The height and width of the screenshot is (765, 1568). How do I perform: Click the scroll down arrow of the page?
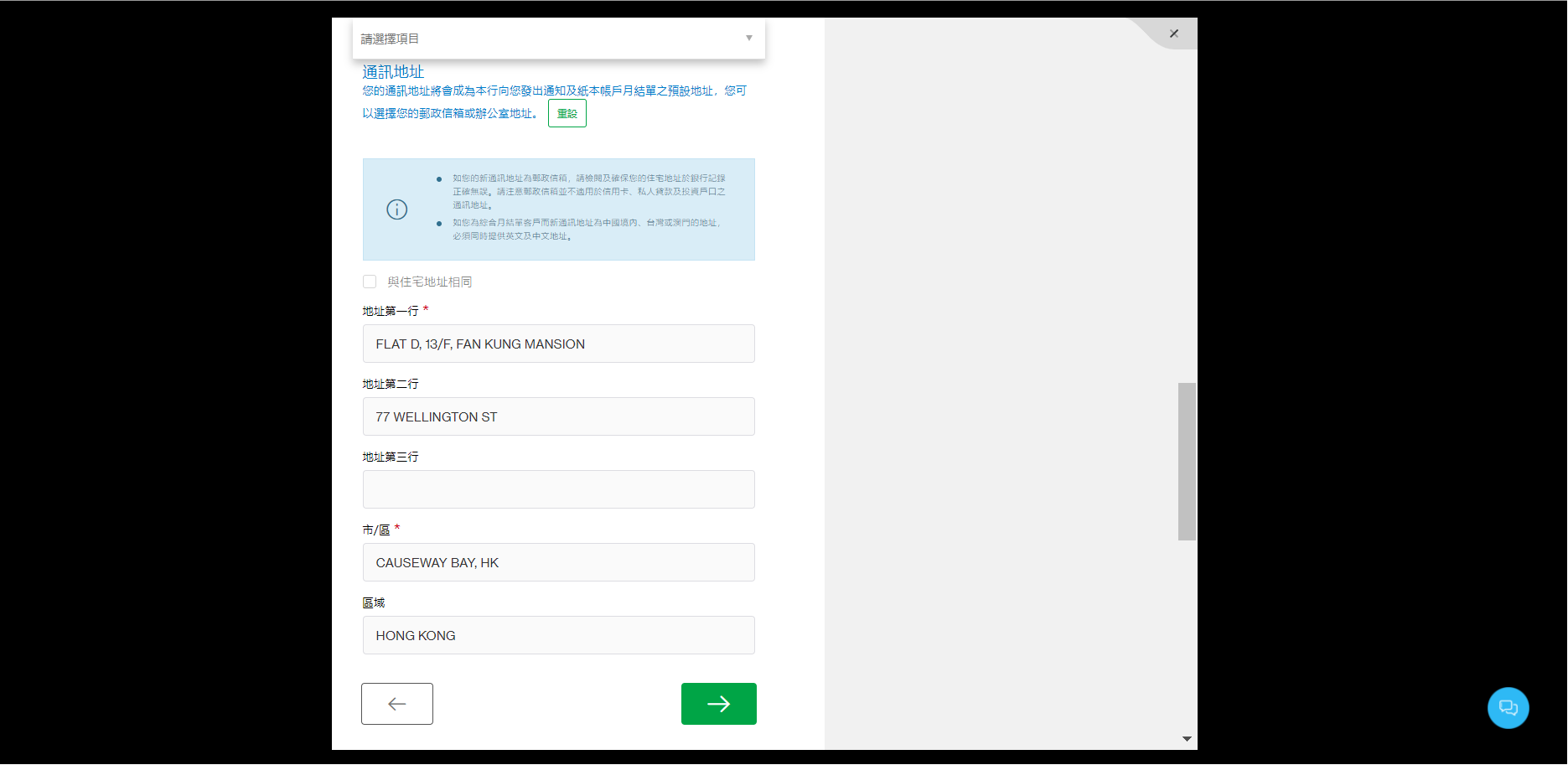tap(1187, 739)
